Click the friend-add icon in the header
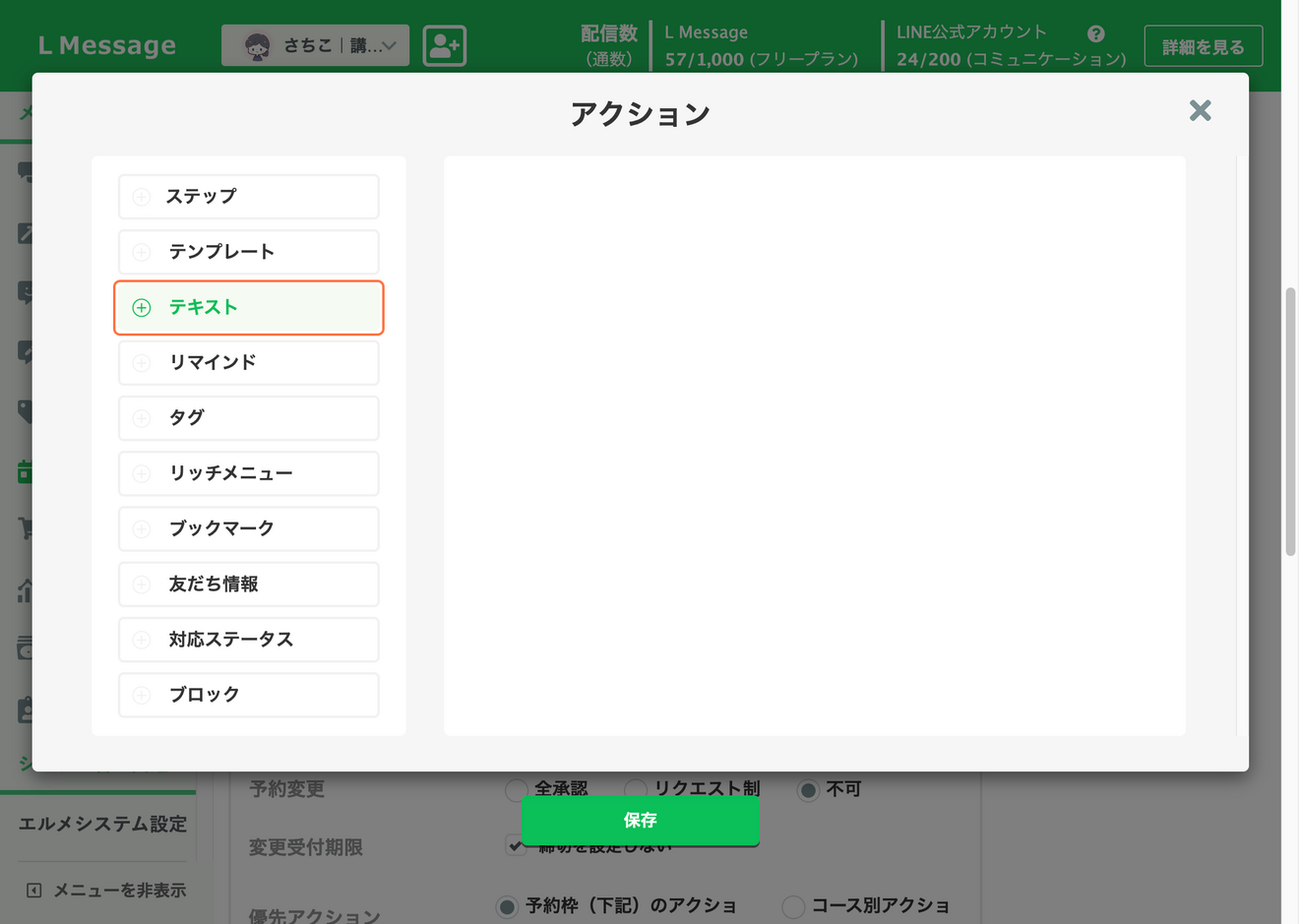This screenshot has width=1299, height=924. click(444, 44)
